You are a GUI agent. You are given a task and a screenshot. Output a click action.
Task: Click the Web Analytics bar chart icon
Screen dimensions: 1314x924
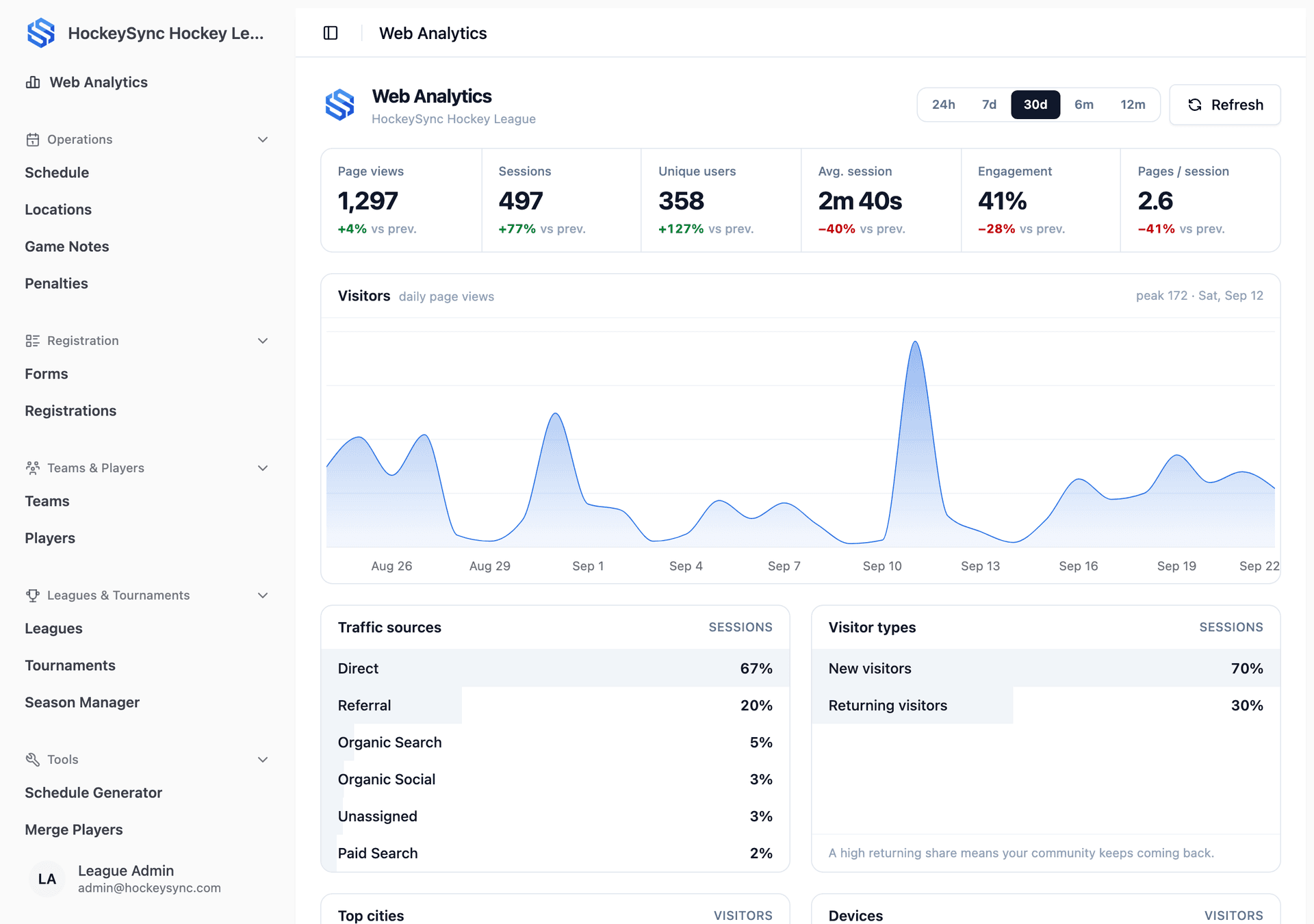[33, 82]
